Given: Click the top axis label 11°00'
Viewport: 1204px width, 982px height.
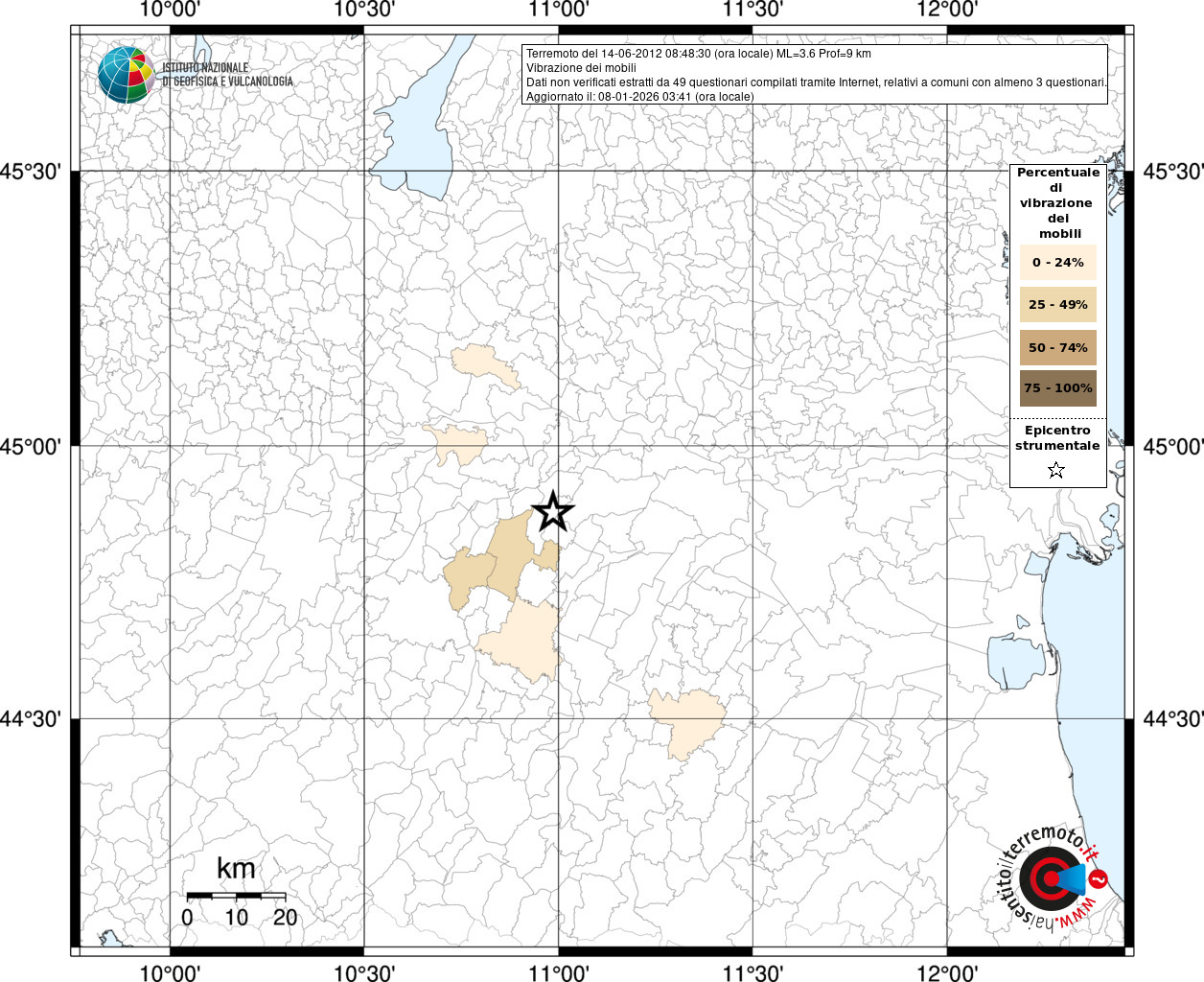Looking at the screenshot, I should 559,10.
